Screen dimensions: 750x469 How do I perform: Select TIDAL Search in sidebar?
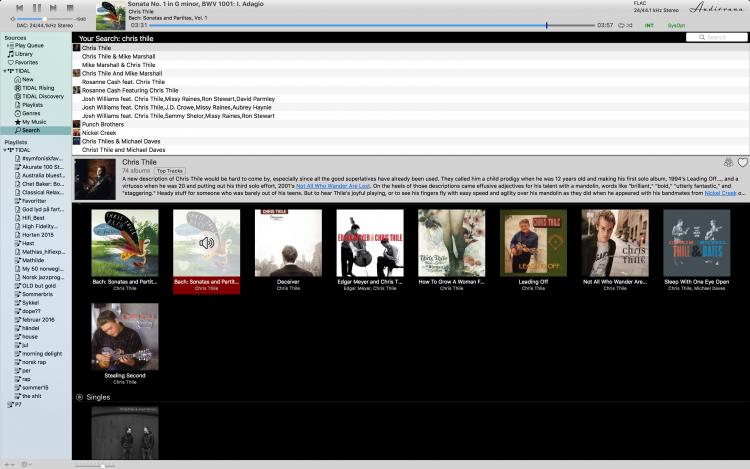click(x=36, y=131)
